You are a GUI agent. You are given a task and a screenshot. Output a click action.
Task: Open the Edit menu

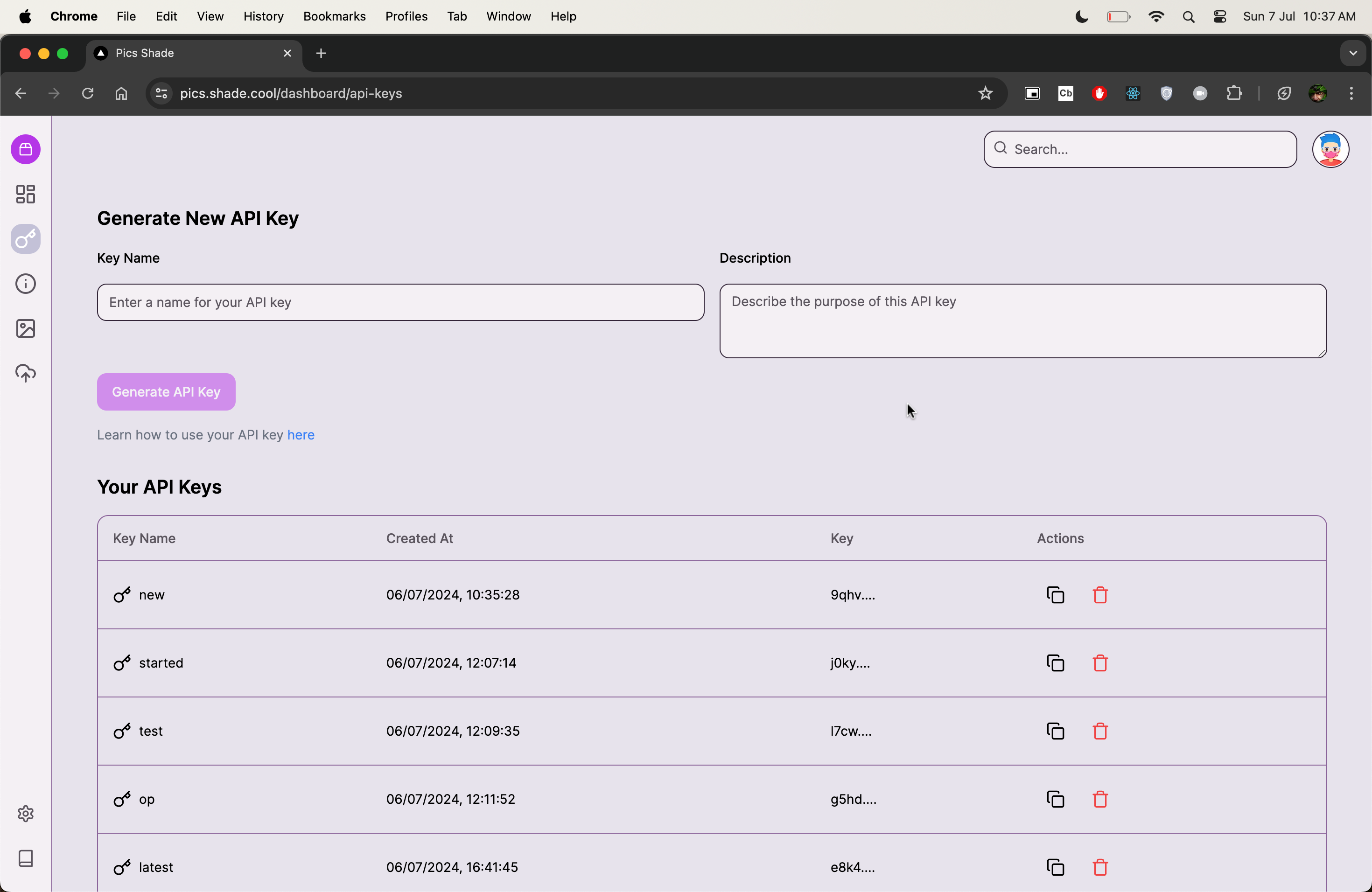coord(166,17)
